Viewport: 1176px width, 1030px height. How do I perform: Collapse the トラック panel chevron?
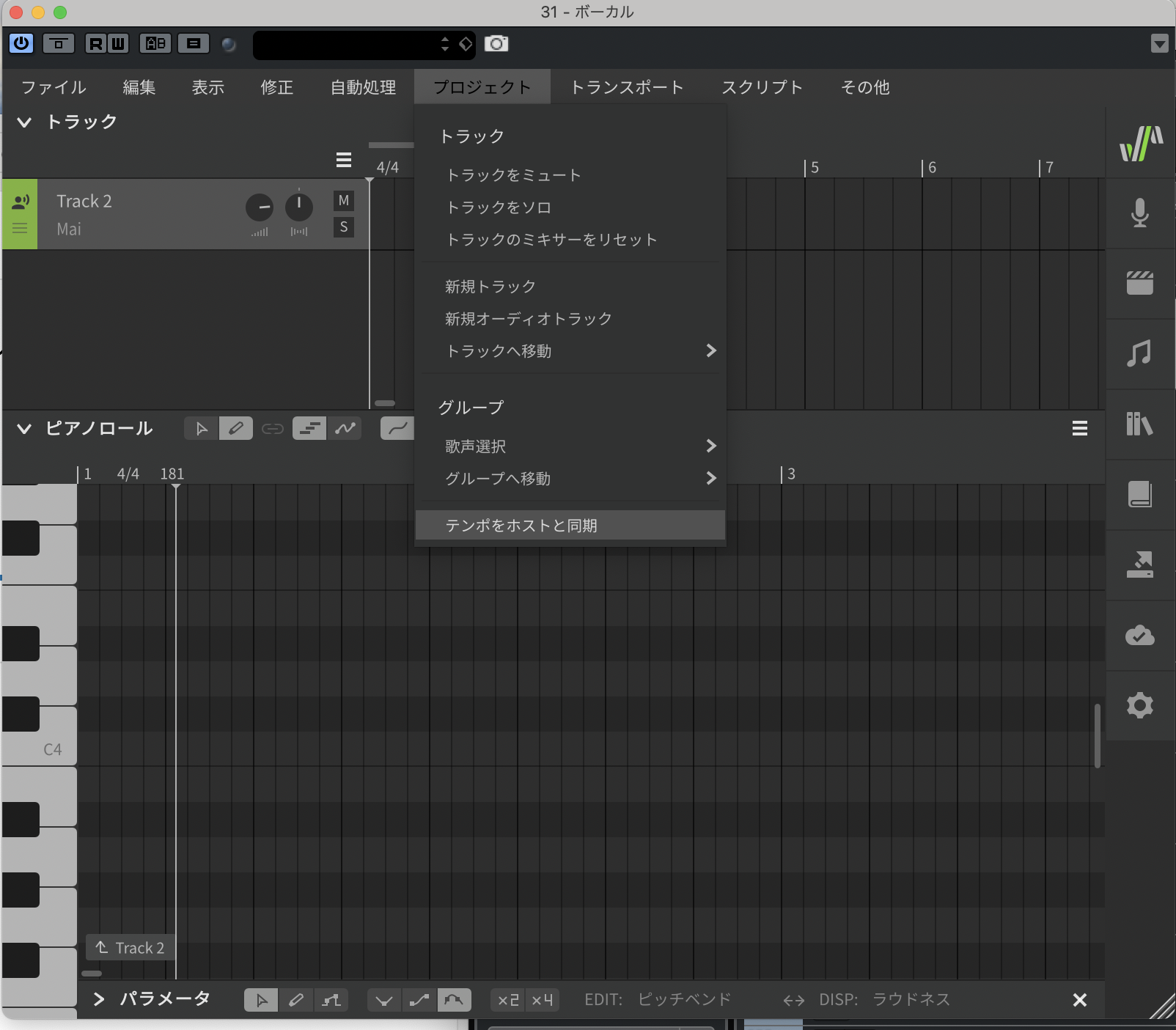[24, 122]
